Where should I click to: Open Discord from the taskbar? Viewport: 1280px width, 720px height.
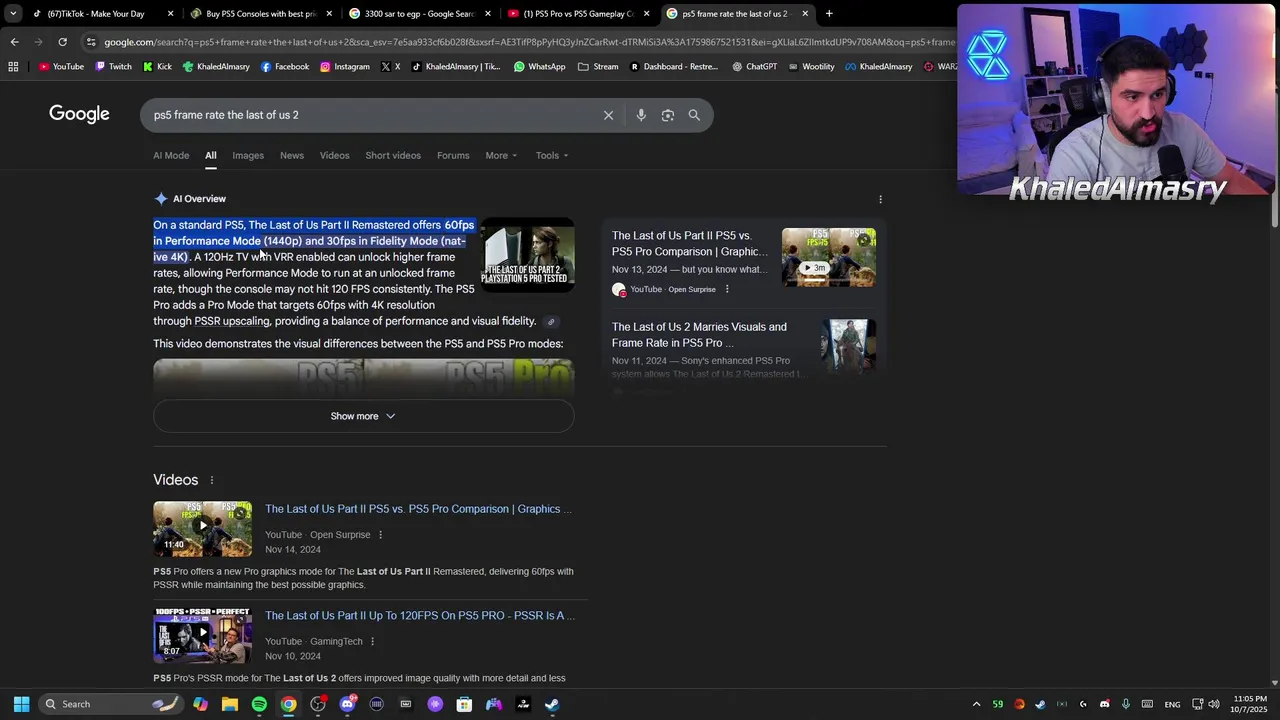pos(347,704)
